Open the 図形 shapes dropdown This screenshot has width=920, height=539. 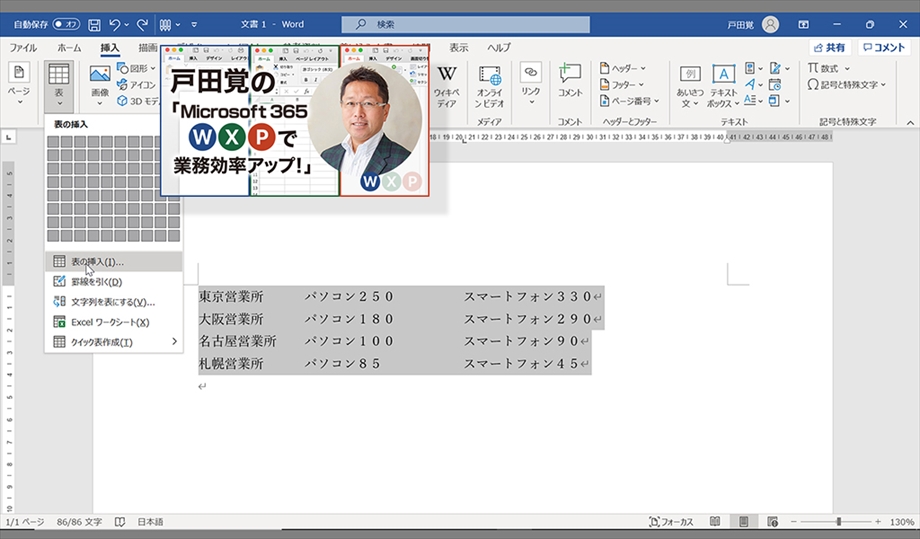tap(136, 69)
